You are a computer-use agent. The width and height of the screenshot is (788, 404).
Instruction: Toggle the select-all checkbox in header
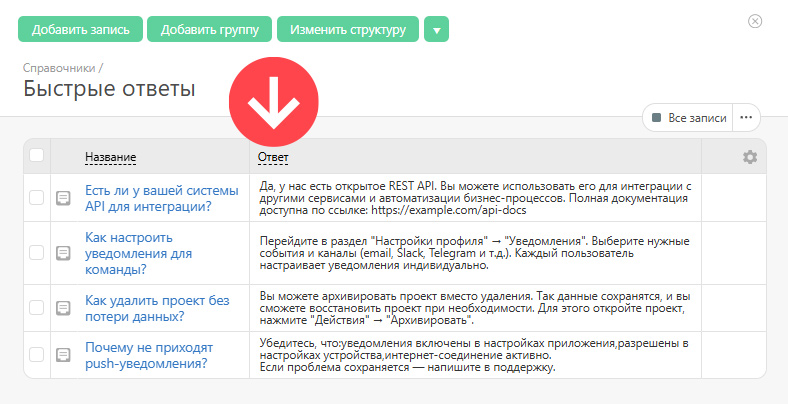pyautogui.click(x=36, y=155)
